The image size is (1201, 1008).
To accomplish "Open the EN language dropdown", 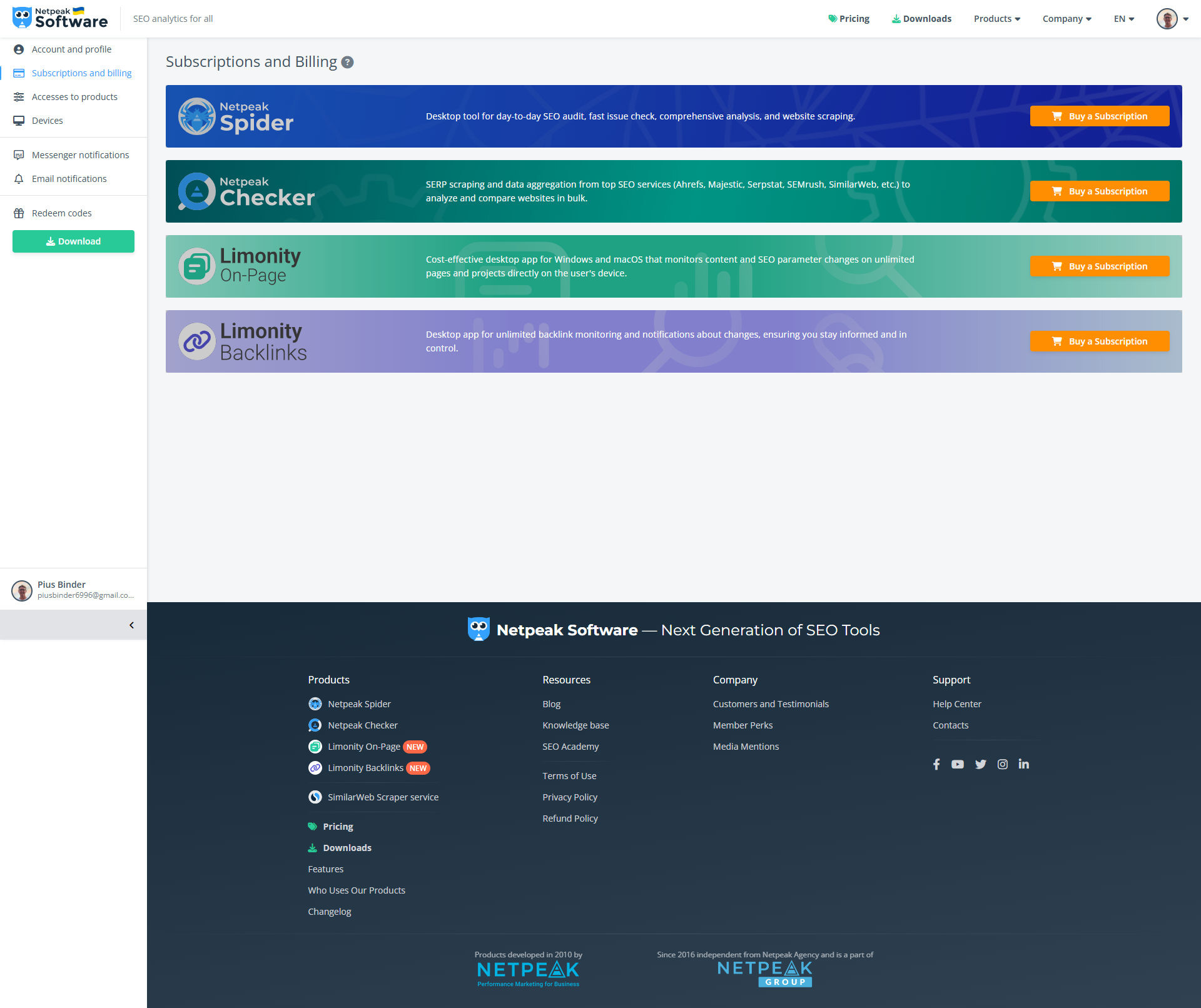I will point(1123,19).
